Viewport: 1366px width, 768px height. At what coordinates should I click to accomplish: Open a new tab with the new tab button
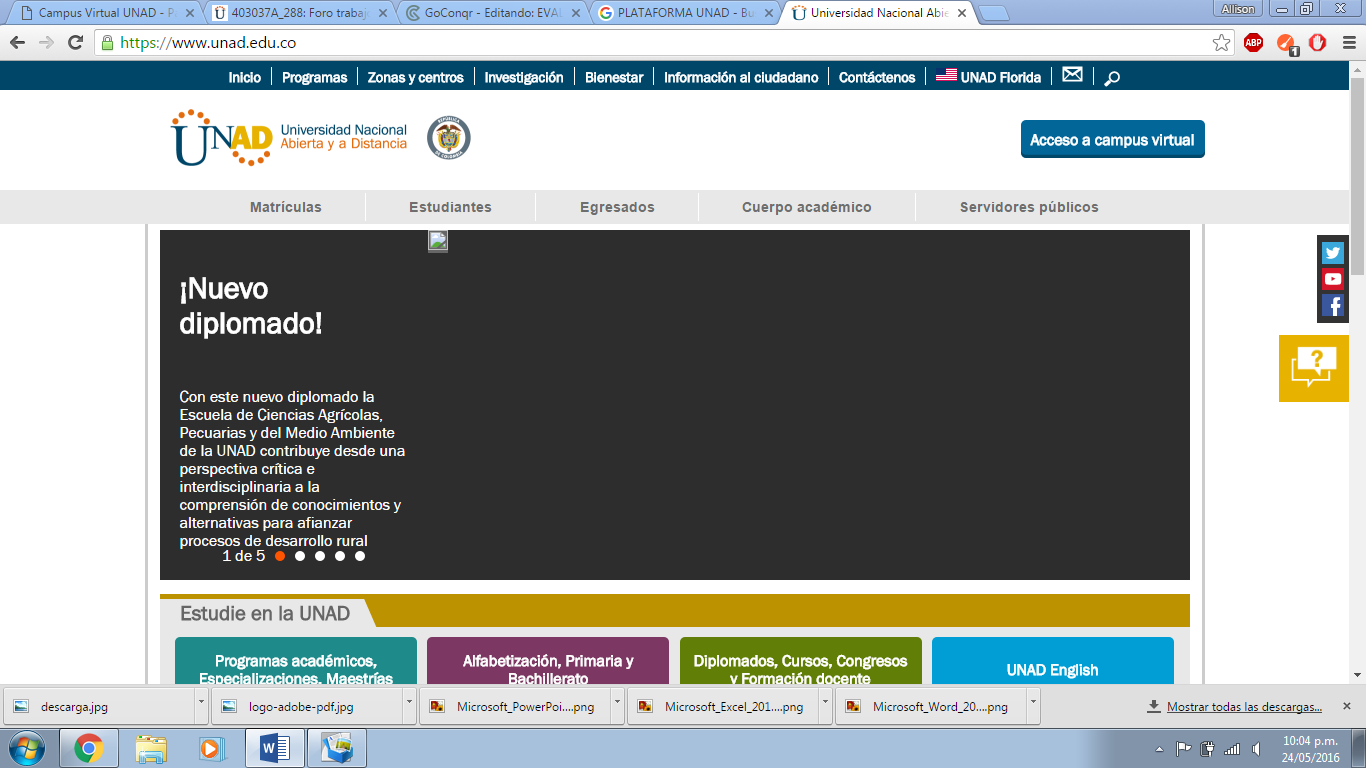coord(992,13)
